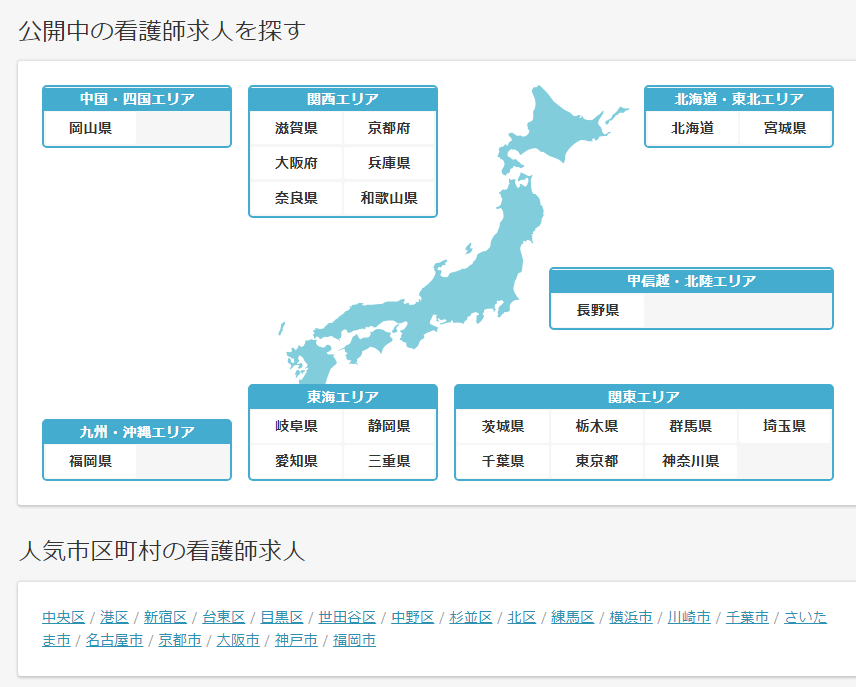This screenshot has height=687, width=856.
Task: Follow the 川崎市 link
Action: (689, 617)
